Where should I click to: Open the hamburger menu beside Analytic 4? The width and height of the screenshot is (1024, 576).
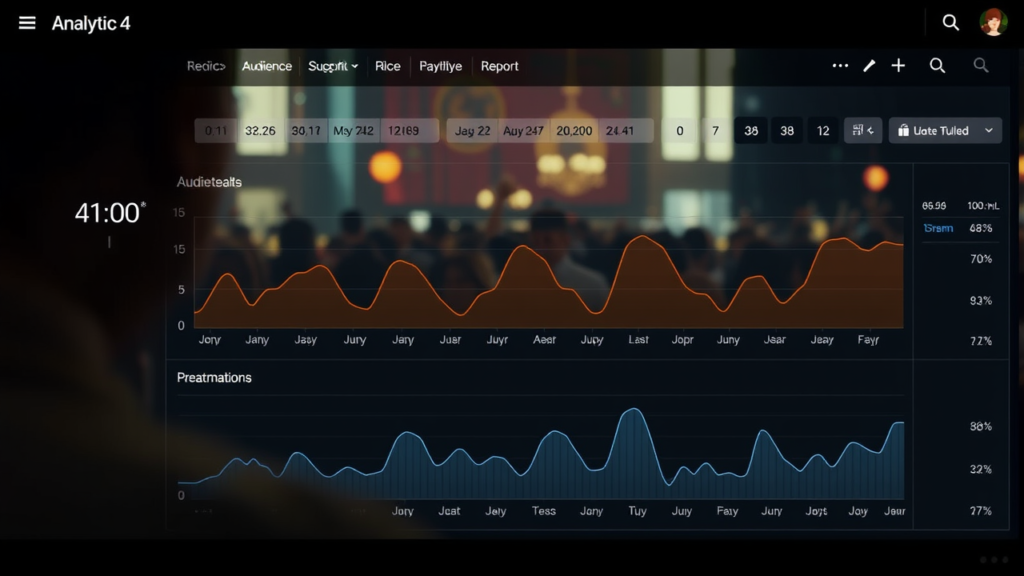coord(27,23)
